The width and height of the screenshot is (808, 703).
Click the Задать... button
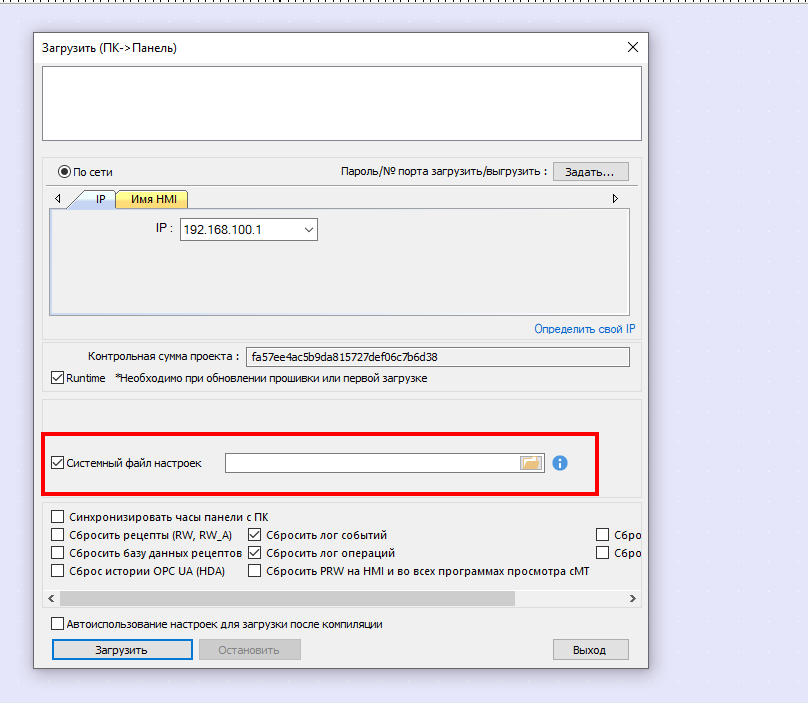point(591,172)
